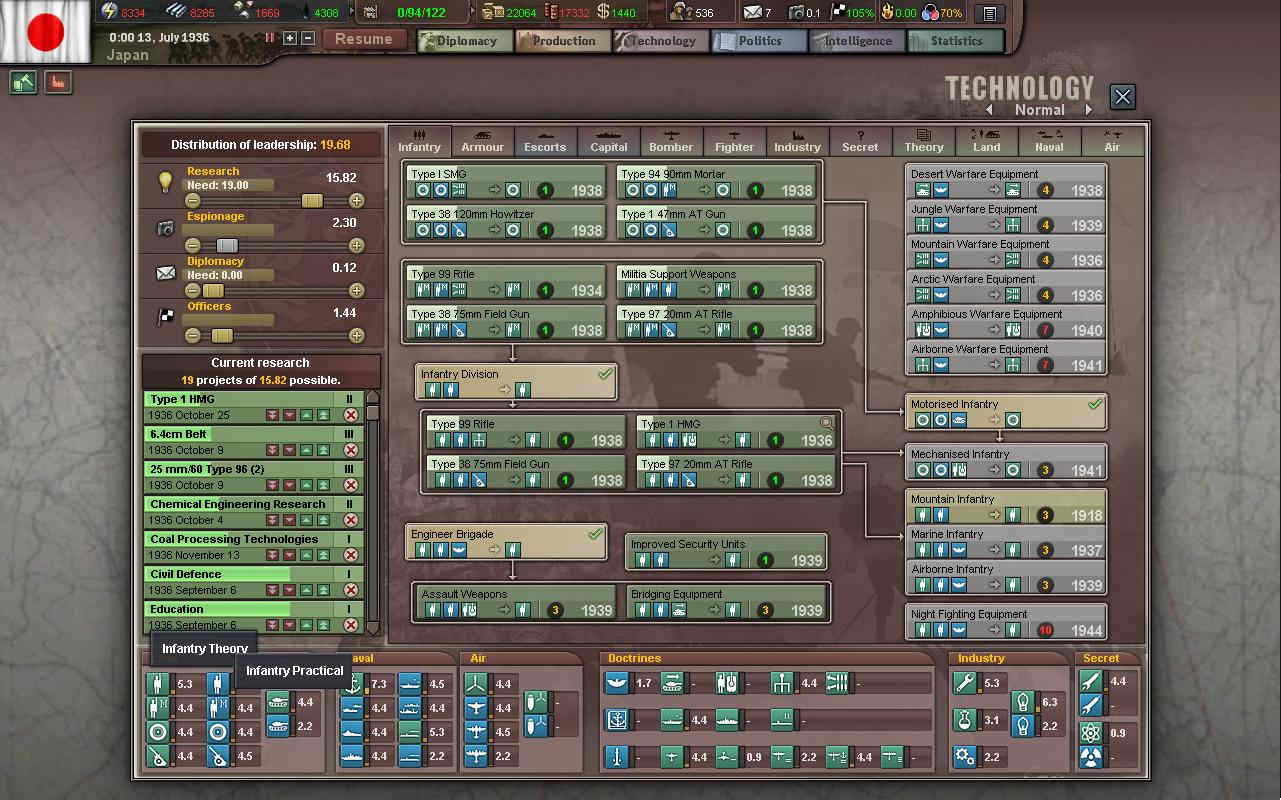This screenshot has width=1281, height=800.
Task: Click the Espionage icon in distribution panel
Action: point(166,228)
